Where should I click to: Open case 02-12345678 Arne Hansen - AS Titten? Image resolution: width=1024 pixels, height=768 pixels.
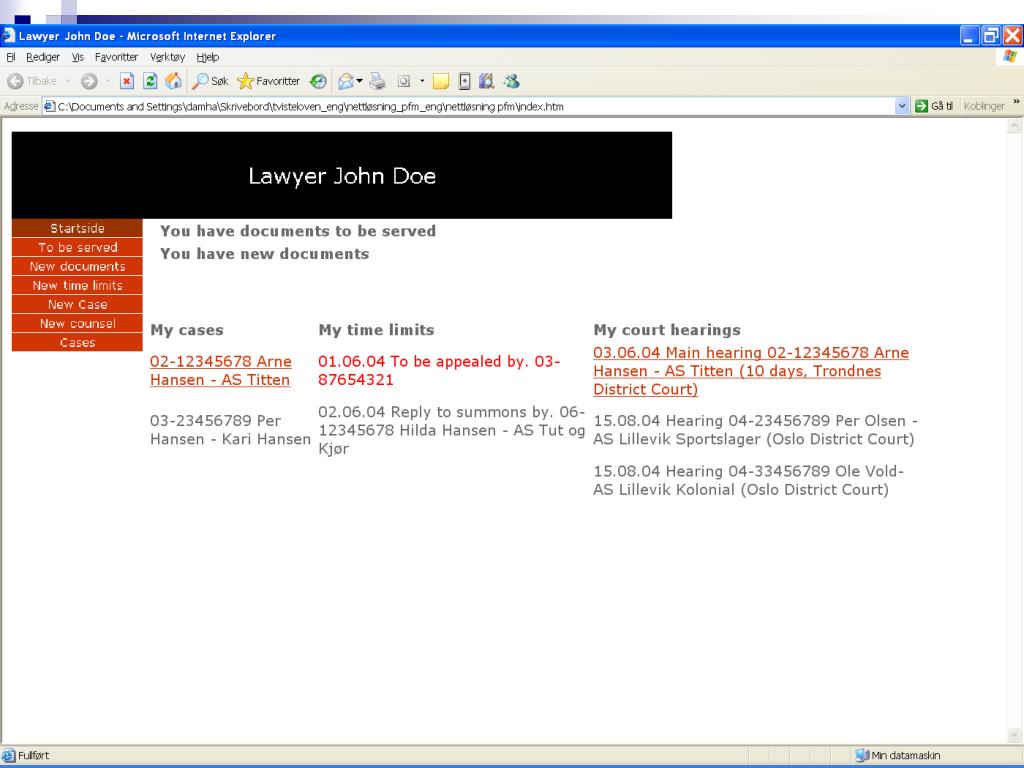pos(221,370)
